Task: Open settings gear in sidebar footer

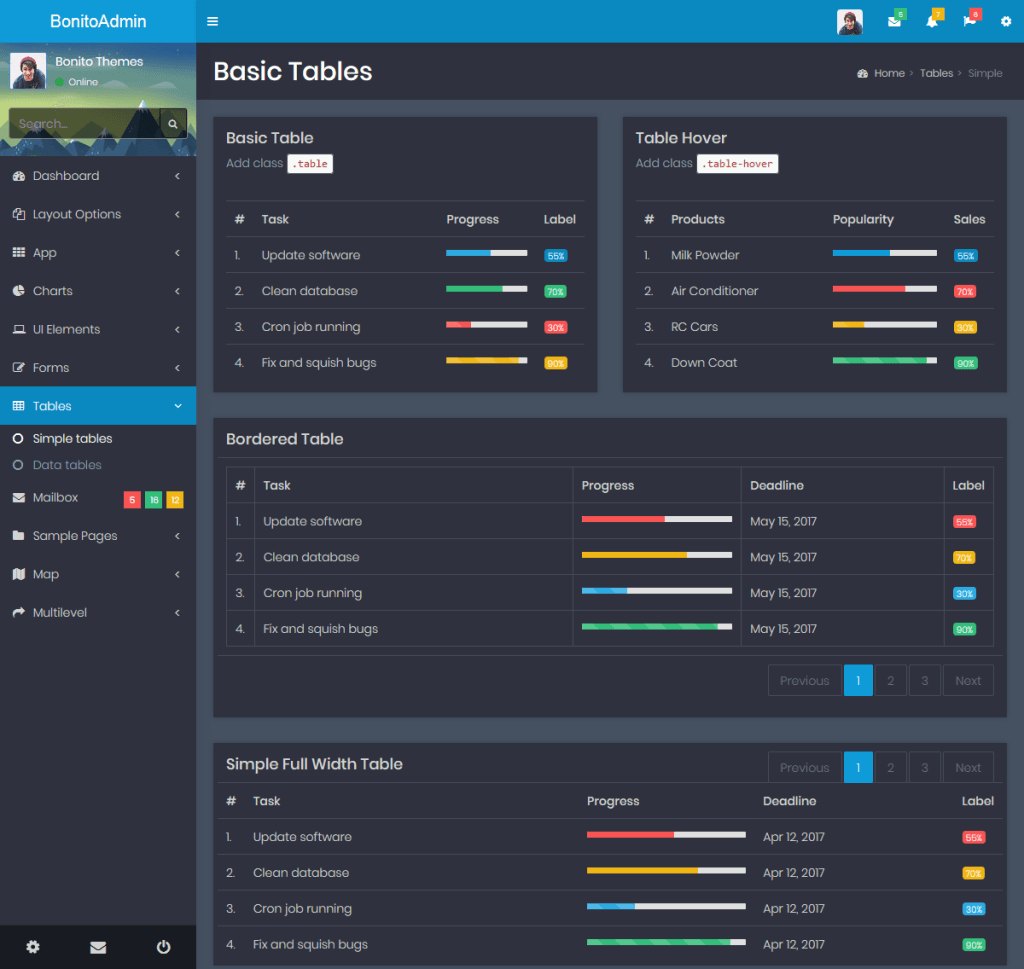Action: point(33,947)
